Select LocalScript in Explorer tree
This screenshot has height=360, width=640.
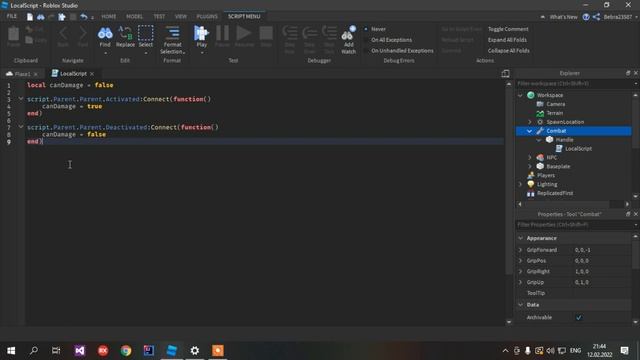coord(578,149)
